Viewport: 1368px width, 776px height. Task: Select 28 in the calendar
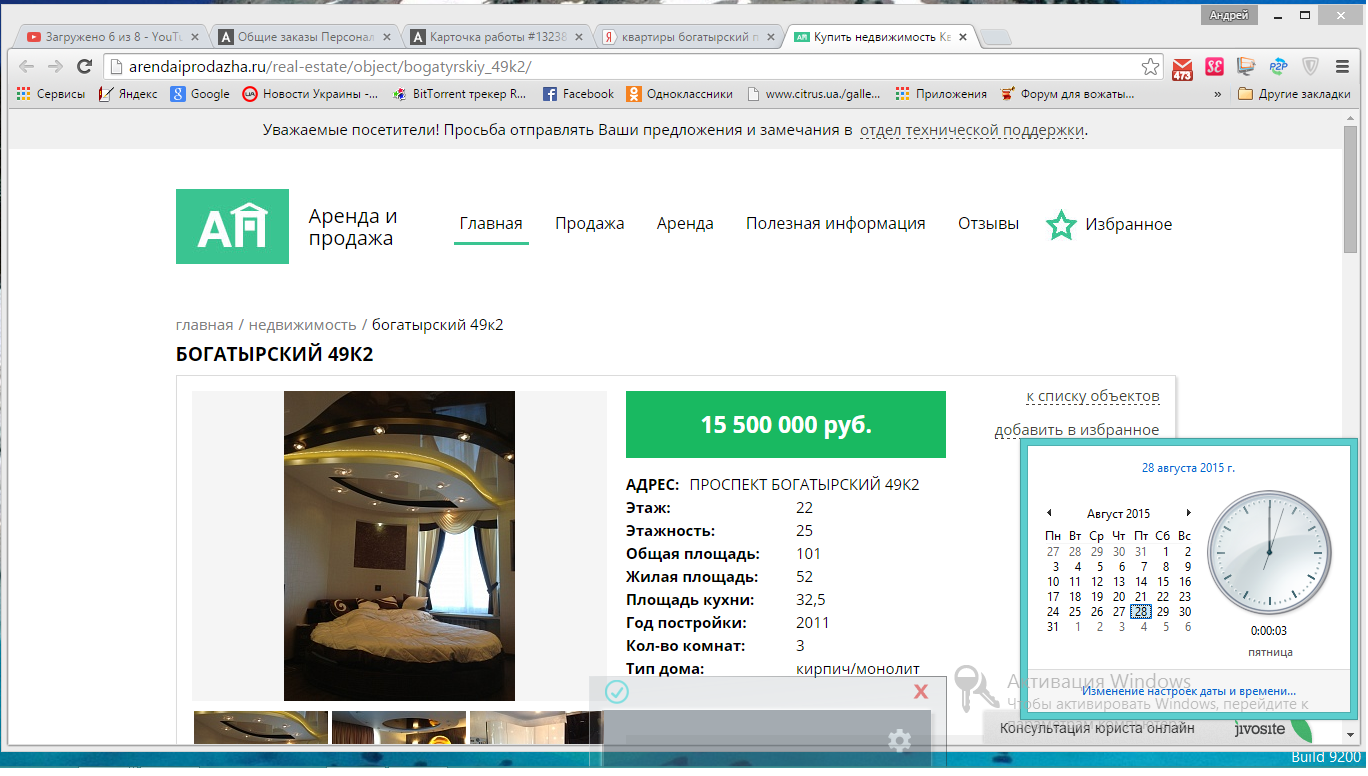tap(1141, 612)
